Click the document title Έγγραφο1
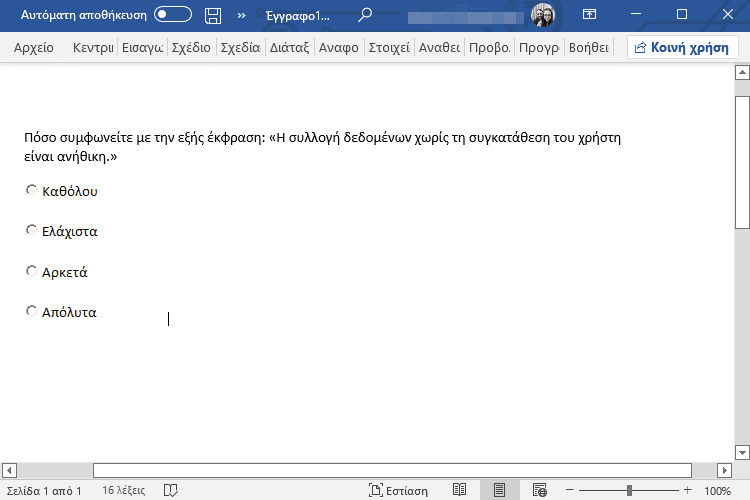The height and width of the screenshot is (500, 750). pos(298,16)
